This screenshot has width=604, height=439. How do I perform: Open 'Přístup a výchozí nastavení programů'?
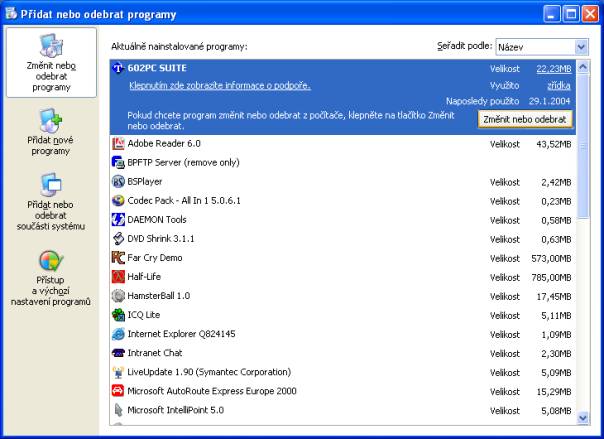click(x=50, y=278)
